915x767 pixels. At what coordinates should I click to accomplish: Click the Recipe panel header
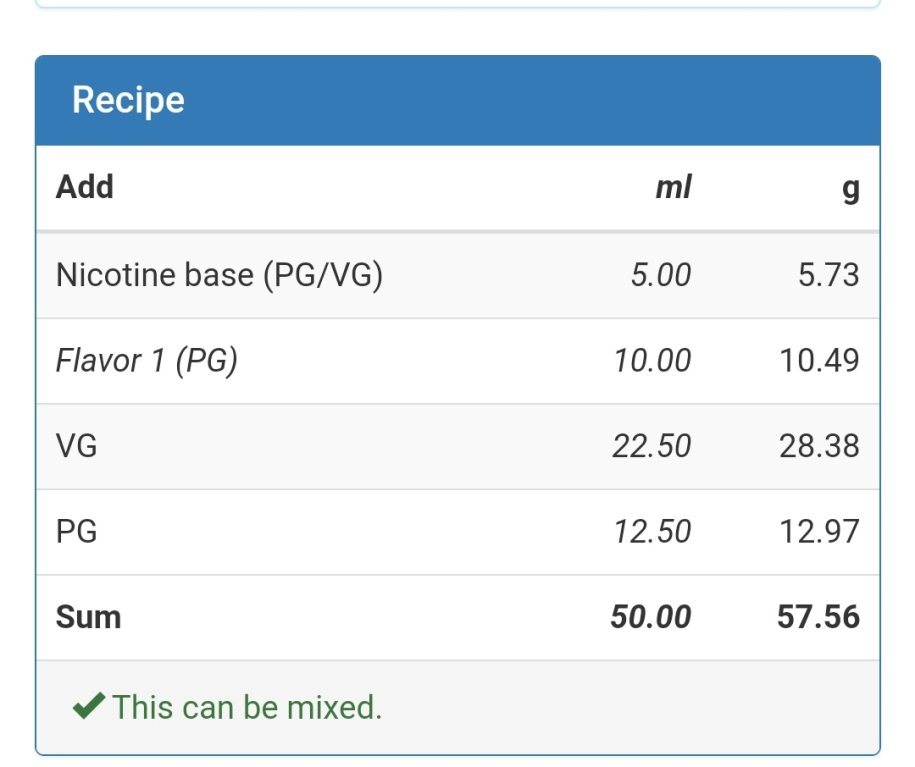[x=458, y=100]
